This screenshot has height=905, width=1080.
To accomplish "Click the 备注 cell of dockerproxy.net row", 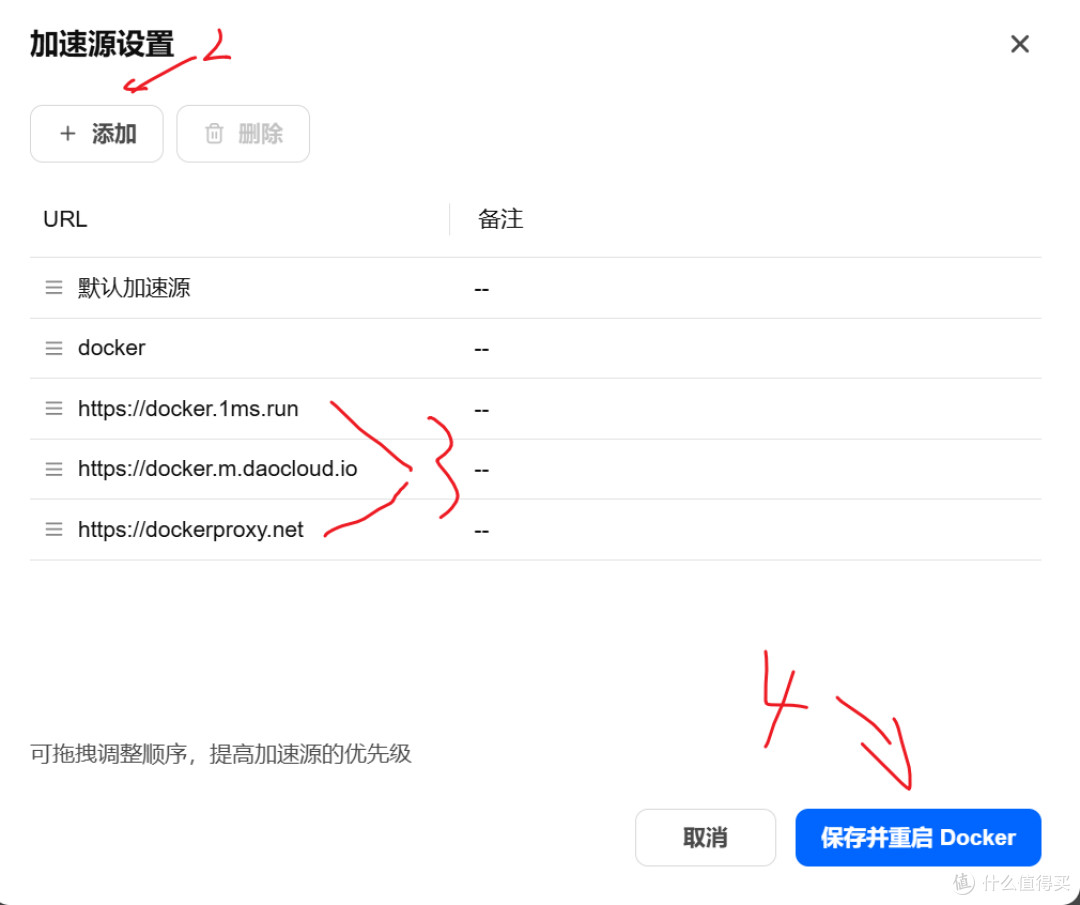I will pos(481,531).
